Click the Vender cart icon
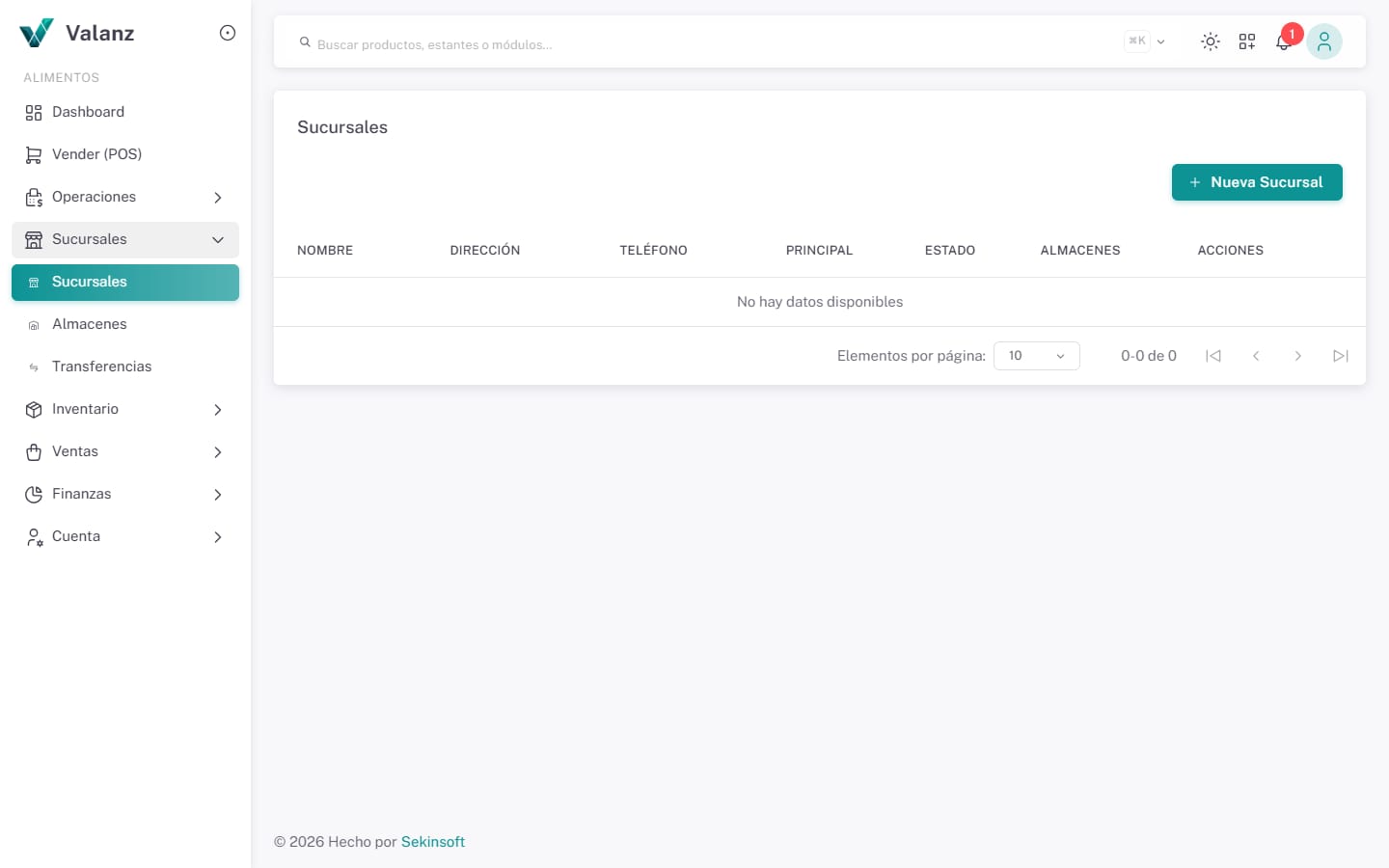The image size is (1389, 868). pos(34,155)
